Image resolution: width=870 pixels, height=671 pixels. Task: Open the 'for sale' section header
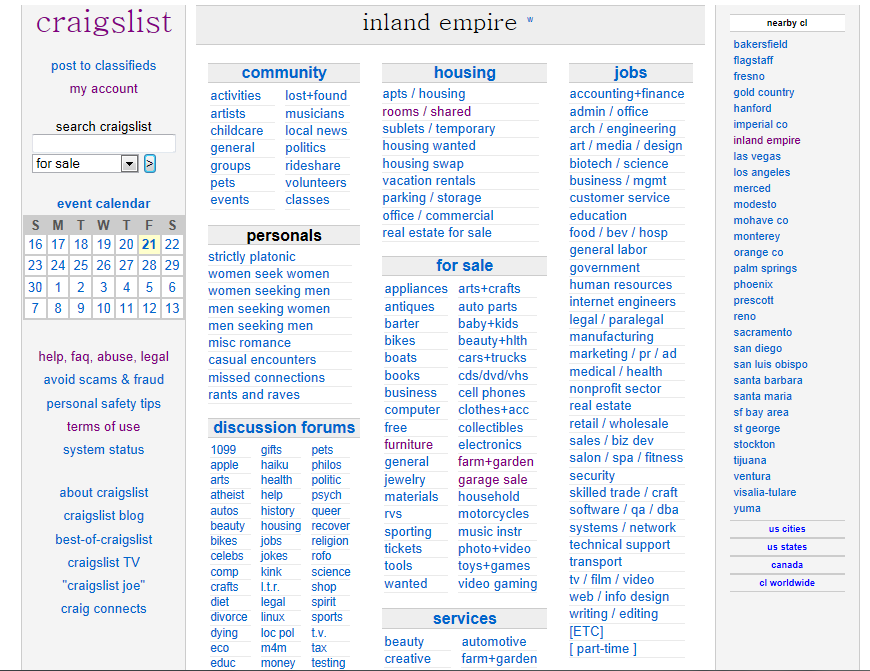[x=464, y=266]
